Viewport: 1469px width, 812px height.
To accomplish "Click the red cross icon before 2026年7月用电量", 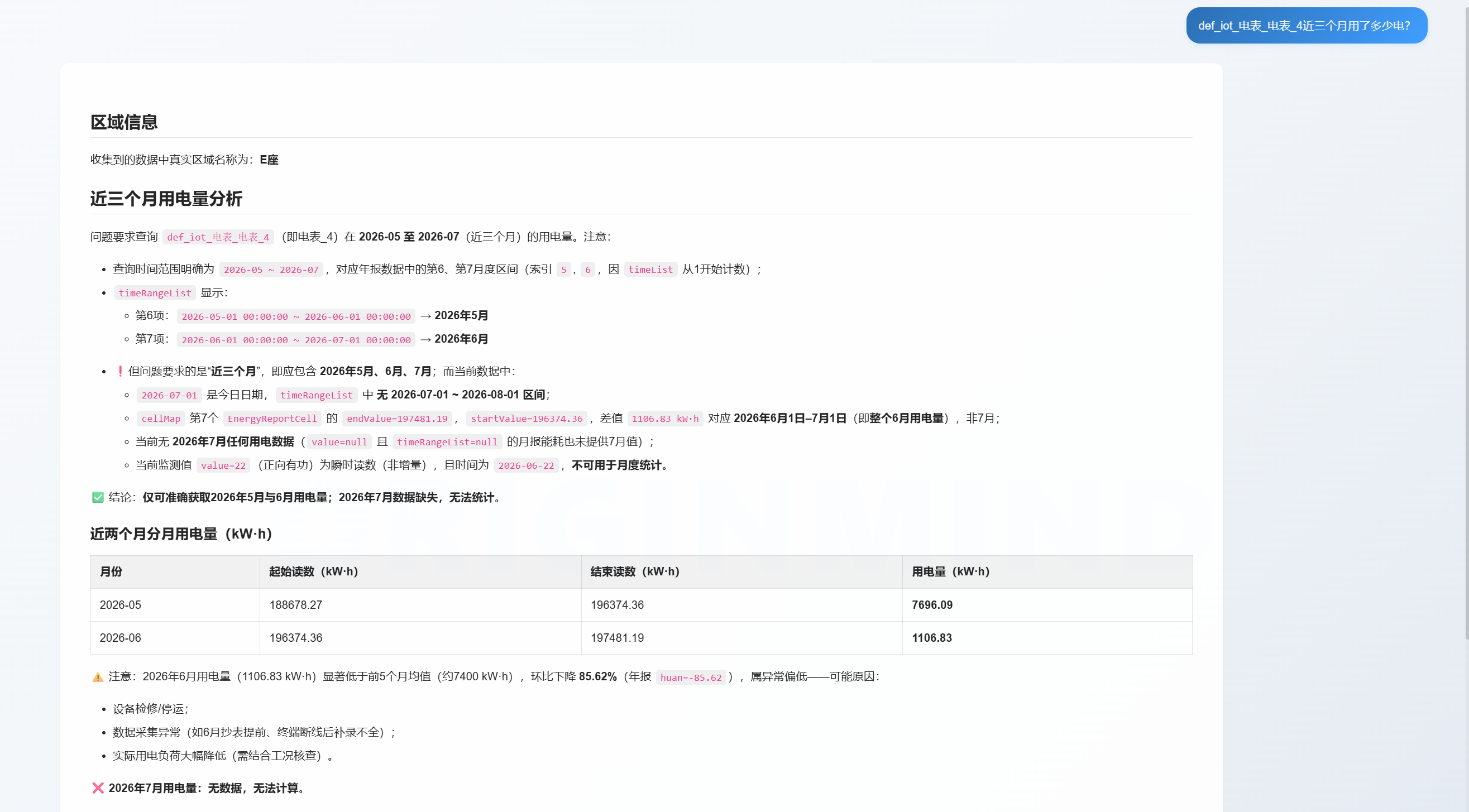I will (98, 788).
